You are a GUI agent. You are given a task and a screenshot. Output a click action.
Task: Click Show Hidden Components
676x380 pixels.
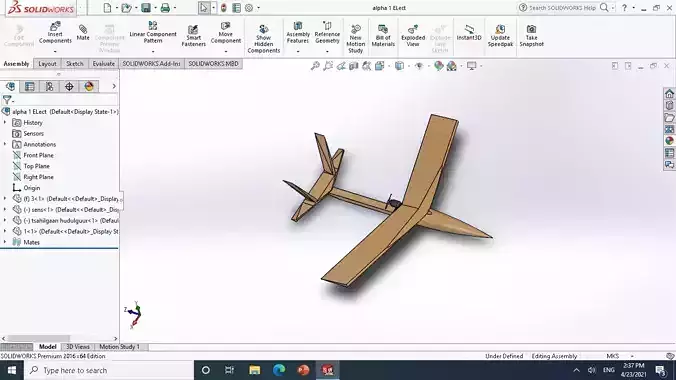point(263,39)
